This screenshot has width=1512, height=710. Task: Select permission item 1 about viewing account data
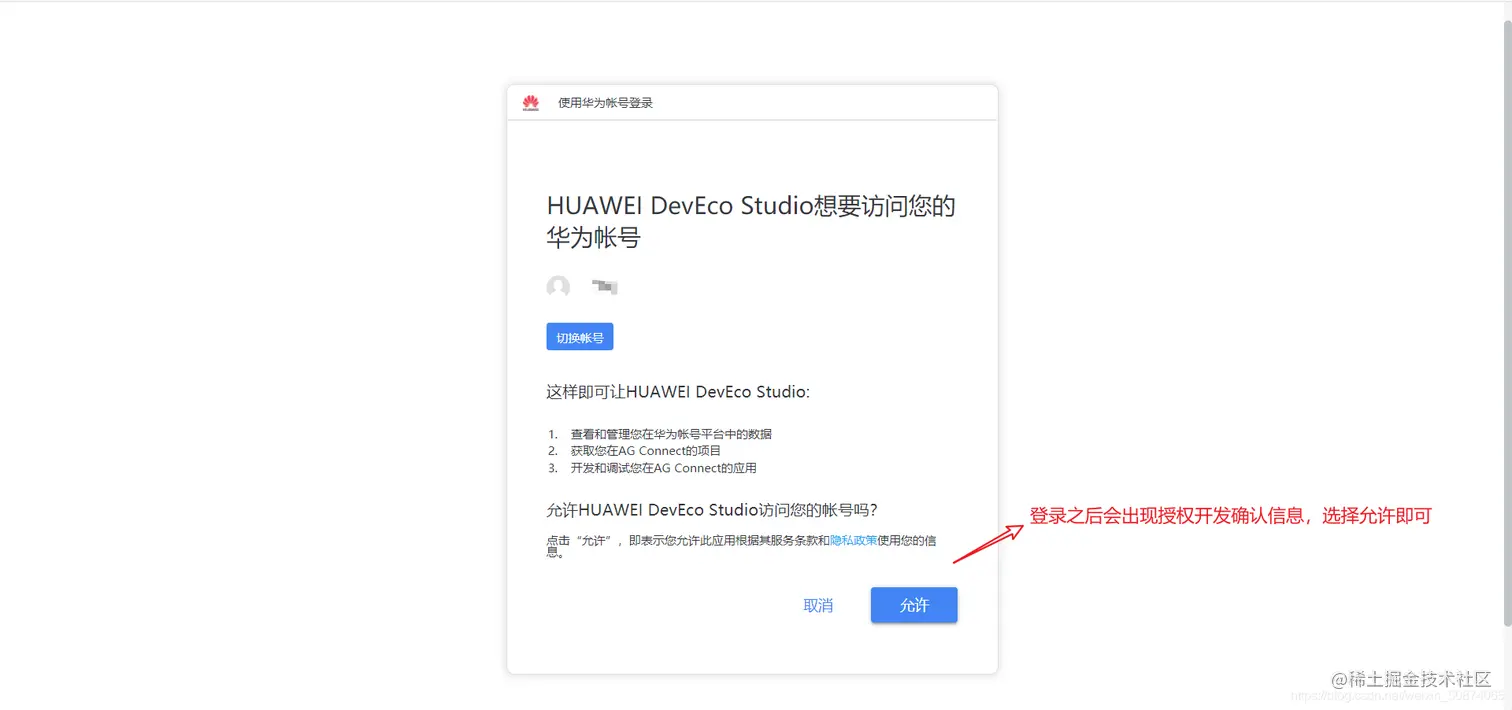pyautogui.click(x=672, y=433)
